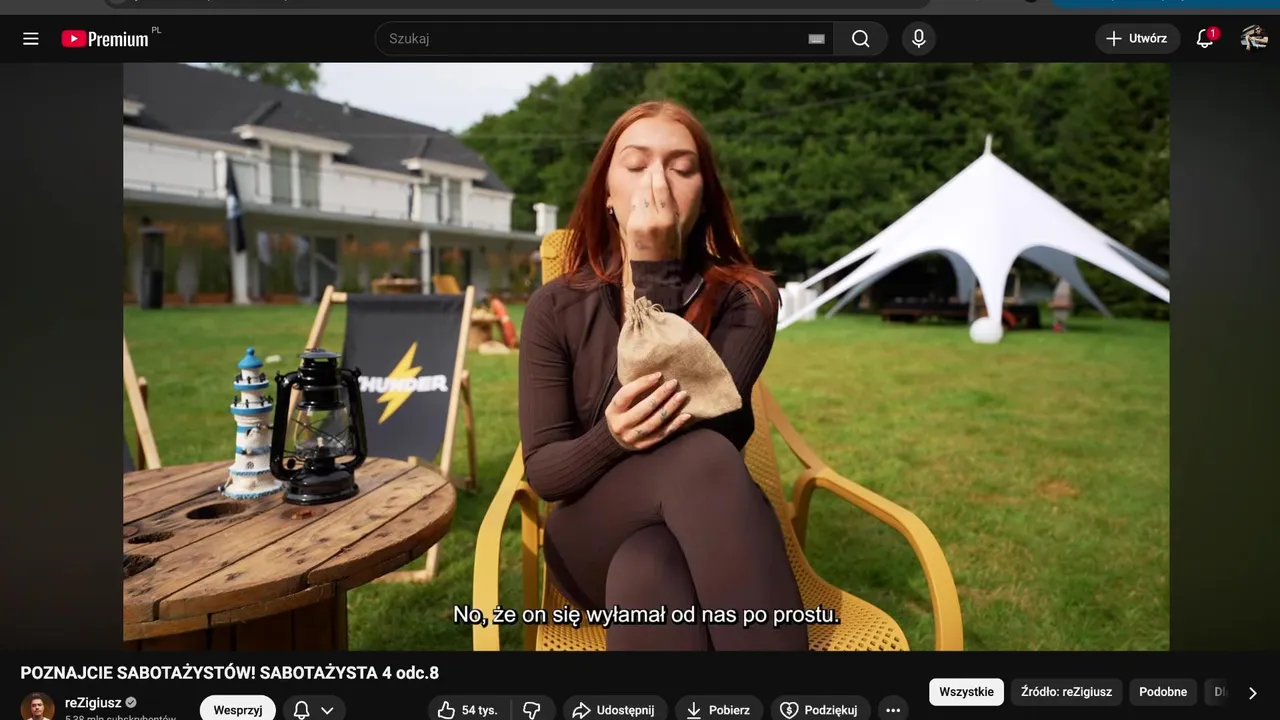This screenshot has width=1280, height=720.
Task: Select the Źródło: reZigiusz chip
Action: [1066, 692]
